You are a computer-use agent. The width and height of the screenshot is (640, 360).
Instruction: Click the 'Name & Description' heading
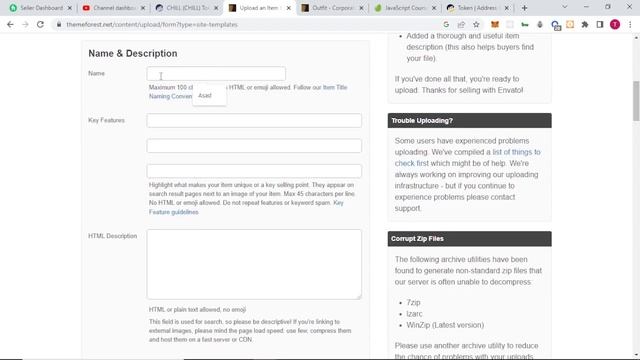[133, 53]
